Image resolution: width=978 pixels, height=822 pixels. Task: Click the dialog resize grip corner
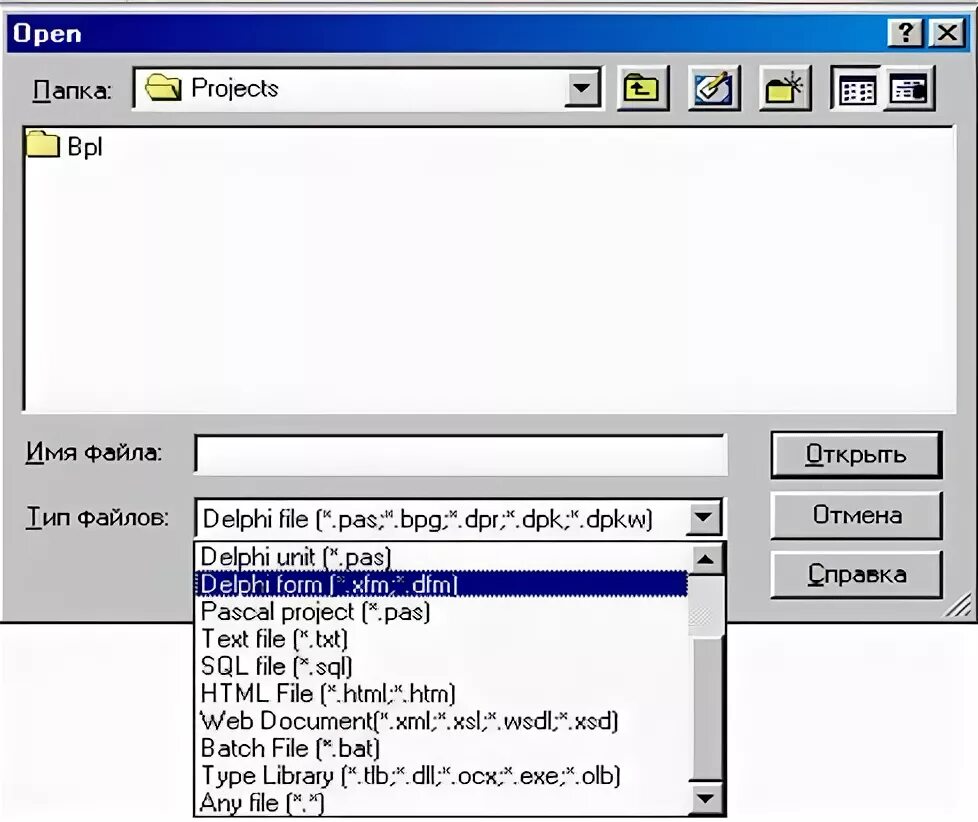(x=959, y=605)
